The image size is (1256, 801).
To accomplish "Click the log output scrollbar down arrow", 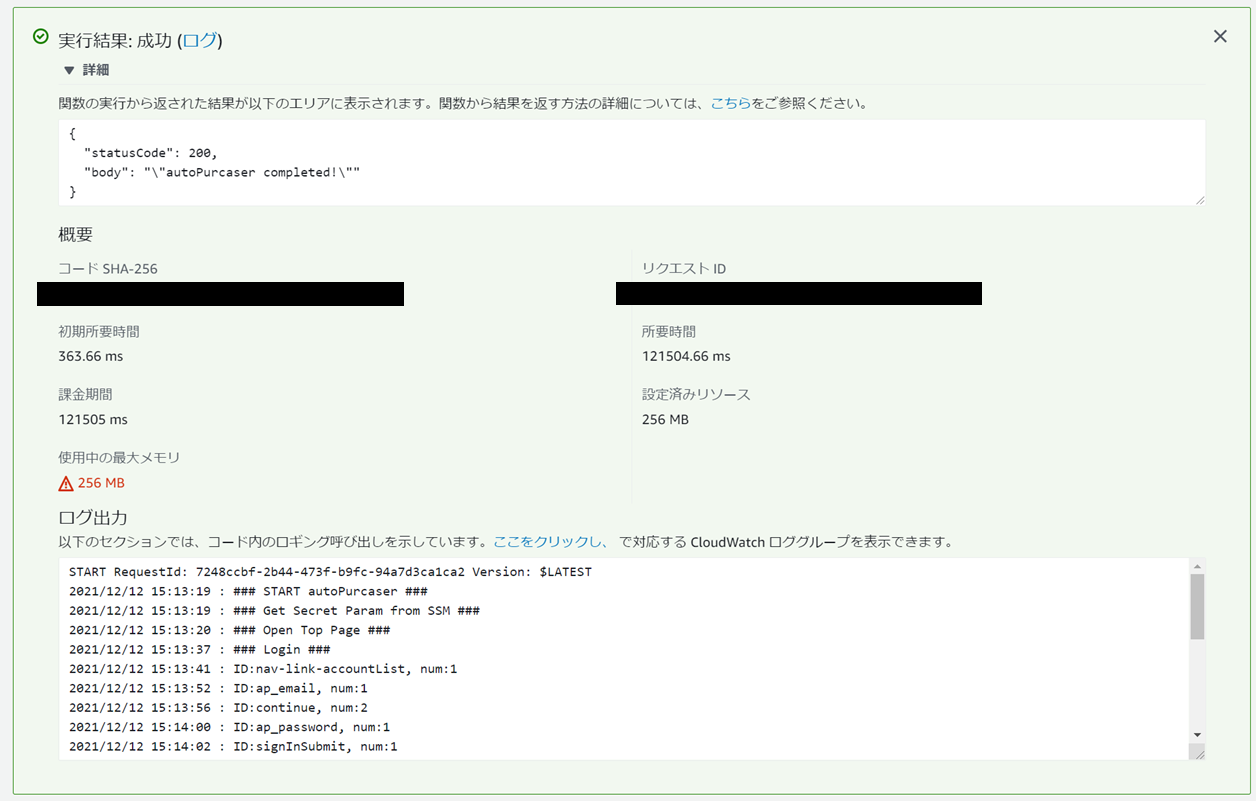I will (1197, 735).
